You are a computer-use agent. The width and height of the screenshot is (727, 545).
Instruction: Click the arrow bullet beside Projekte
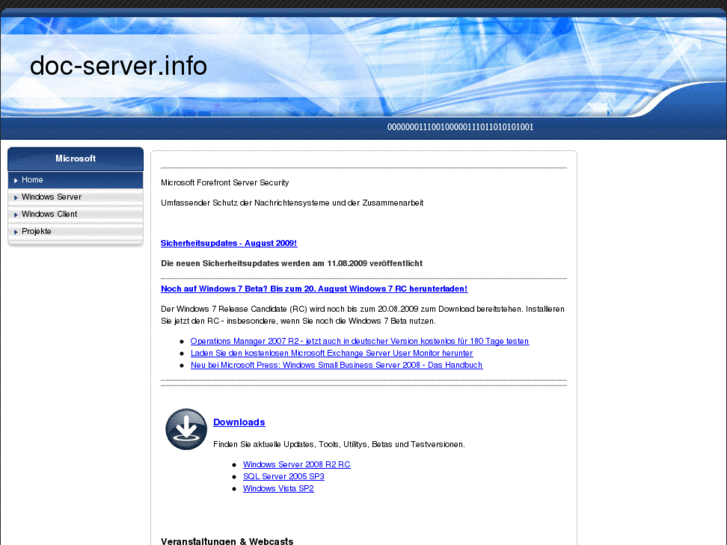click(16, 232)
